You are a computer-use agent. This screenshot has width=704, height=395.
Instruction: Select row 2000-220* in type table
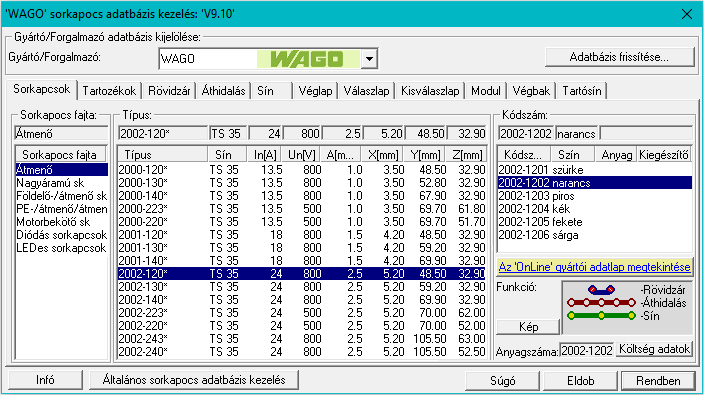(302, 222)
